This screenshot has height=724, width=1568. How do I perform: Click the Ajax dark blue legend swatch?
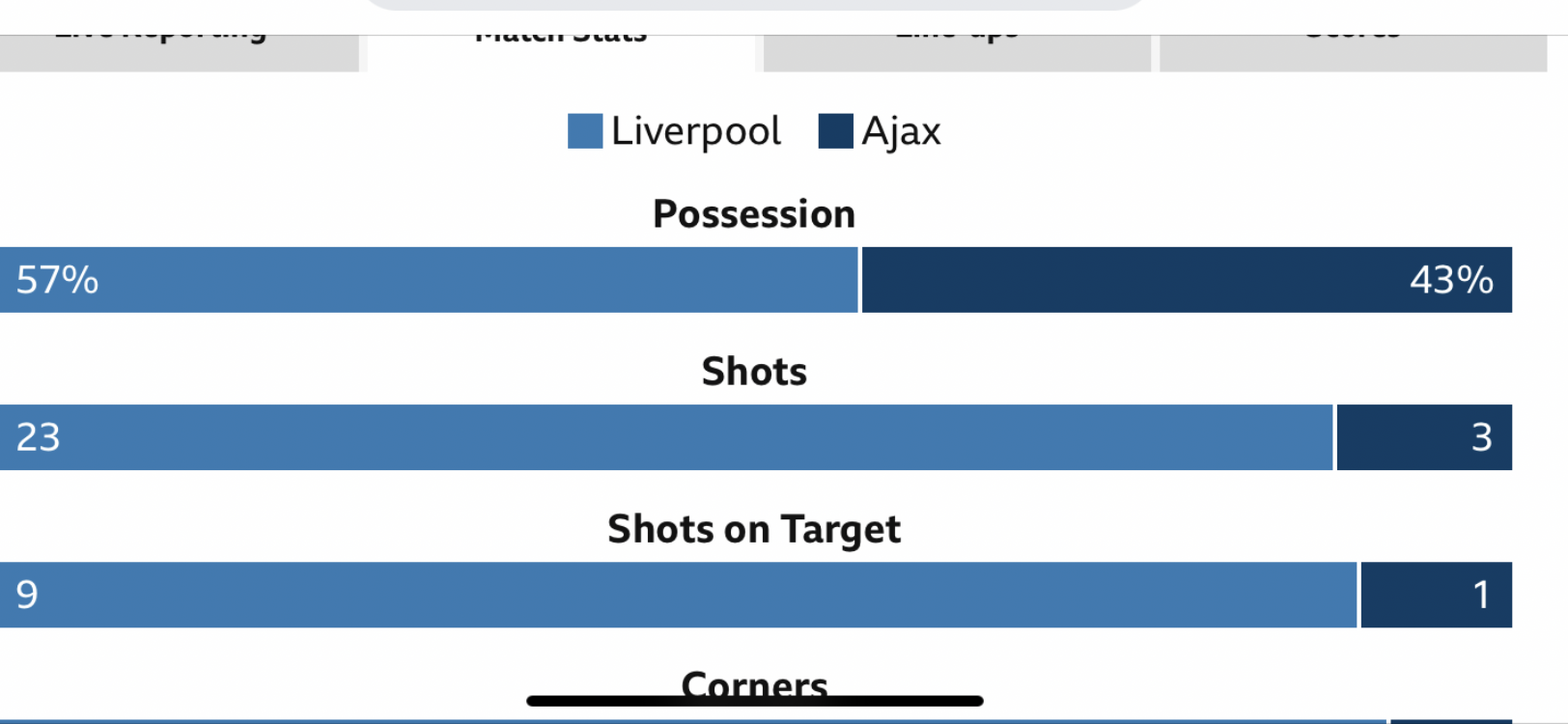[x=835, y=131]
